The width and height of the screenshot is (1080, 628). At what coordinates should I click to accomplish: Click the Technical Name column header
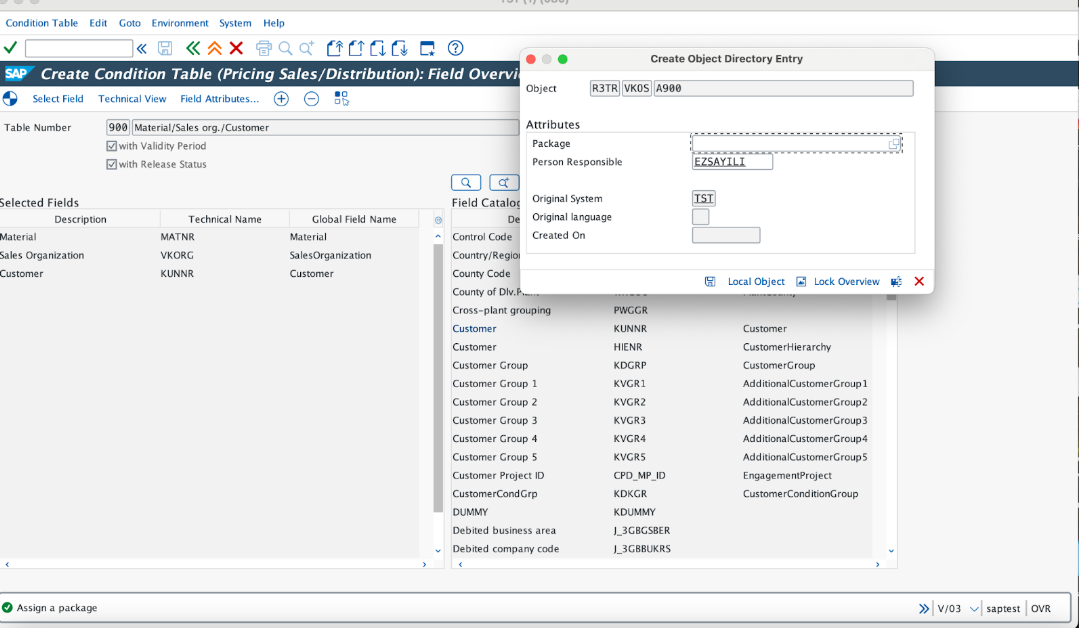225,220
